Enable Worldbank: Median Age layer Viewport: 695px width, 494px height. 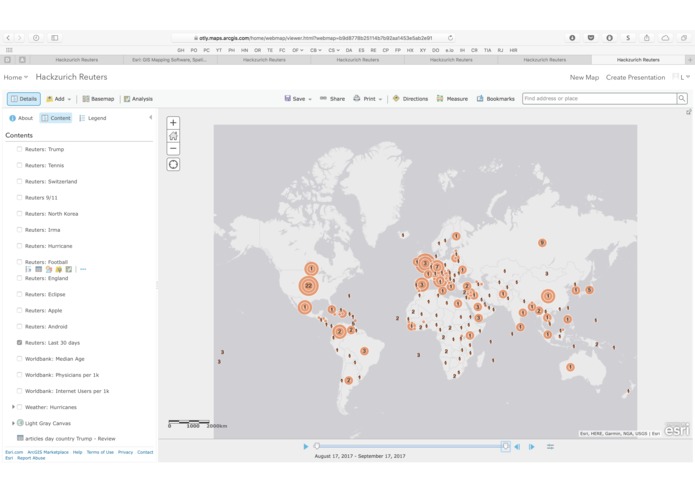click(19, 359)
